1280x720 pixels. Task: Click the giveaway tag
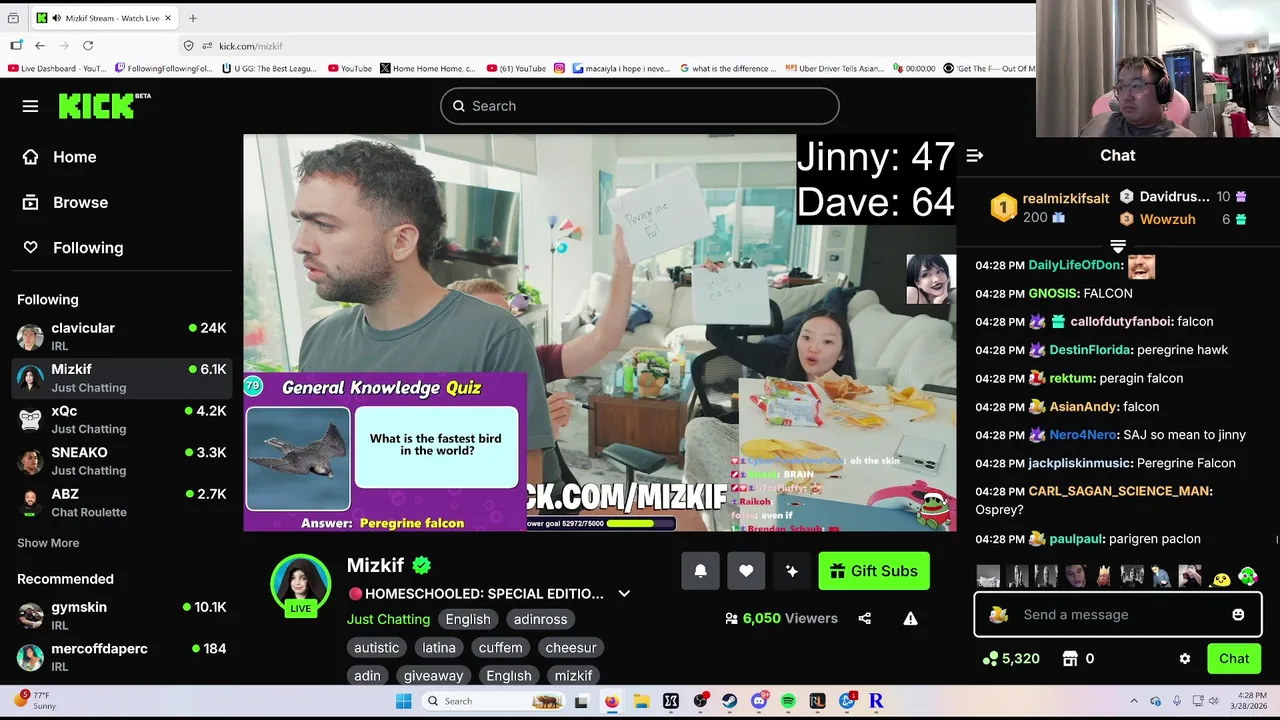click(433, 676)
